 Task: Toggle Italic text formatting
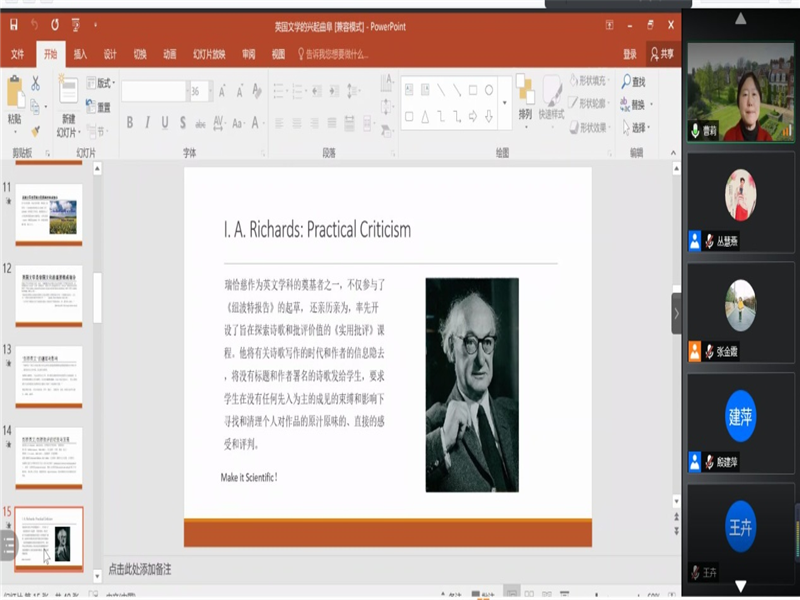click(147, 123)
